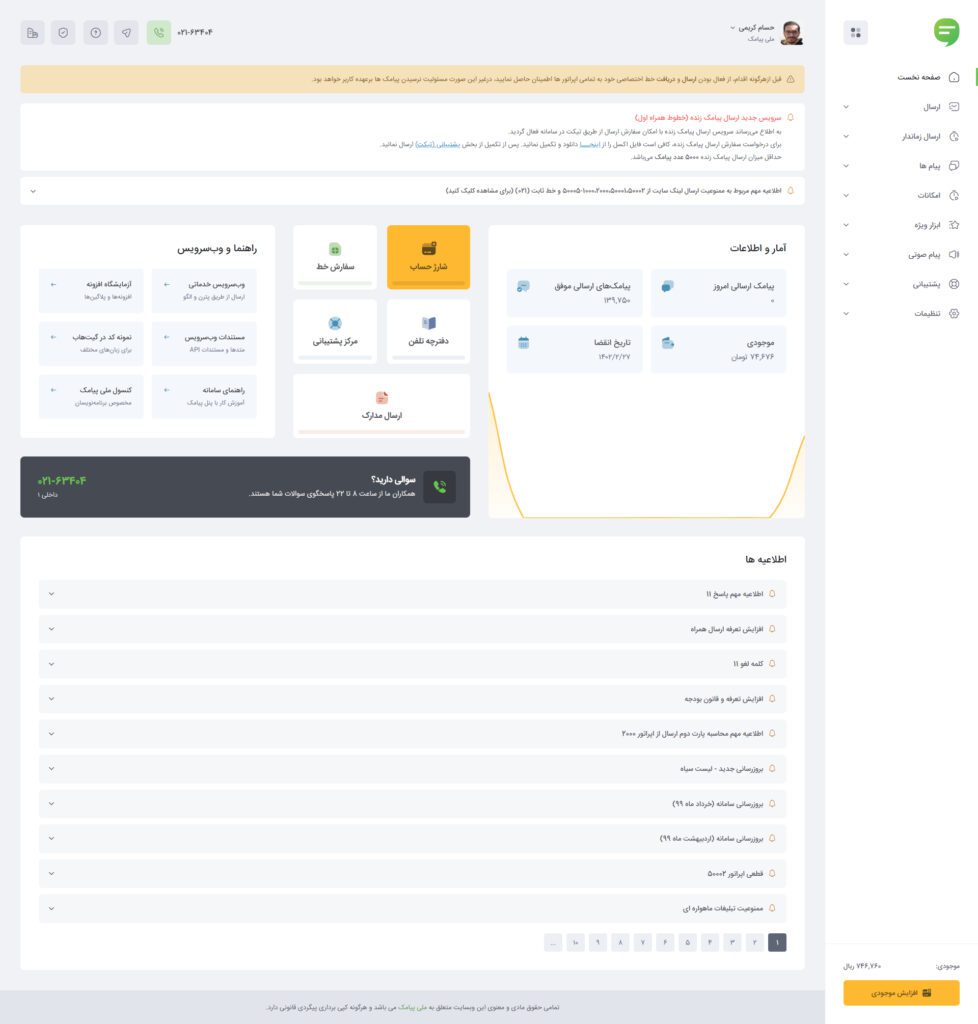Click the grid icon atop the sidebar
978x1024 pixels.
855,33
